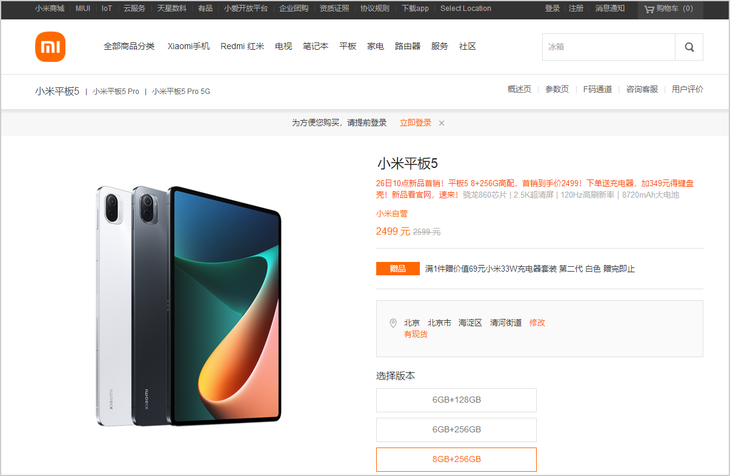Focus the search input field
Viewport: 730px width, 476px height.
click(608, 47)
